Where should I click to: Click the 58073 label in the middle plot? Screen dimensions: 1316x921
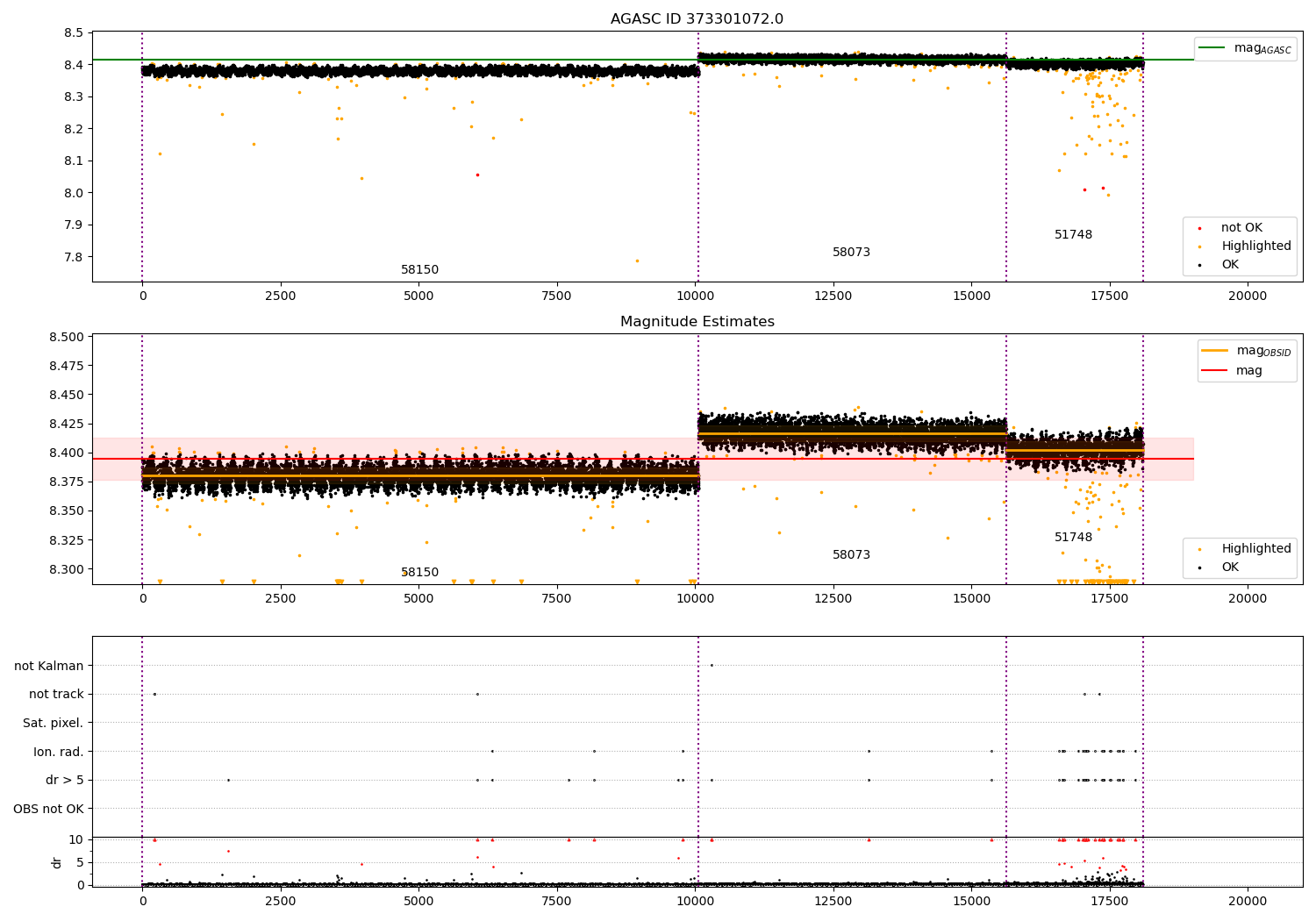point(851,555)
